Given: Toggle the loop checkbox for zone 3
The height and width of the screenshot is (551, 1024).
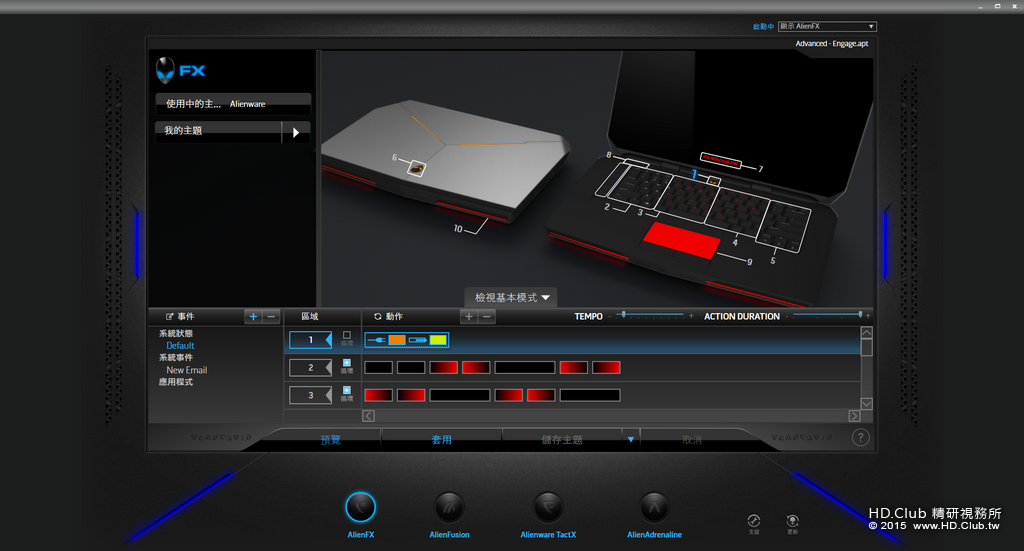Looking at the screenshot, I should [347, 390].
